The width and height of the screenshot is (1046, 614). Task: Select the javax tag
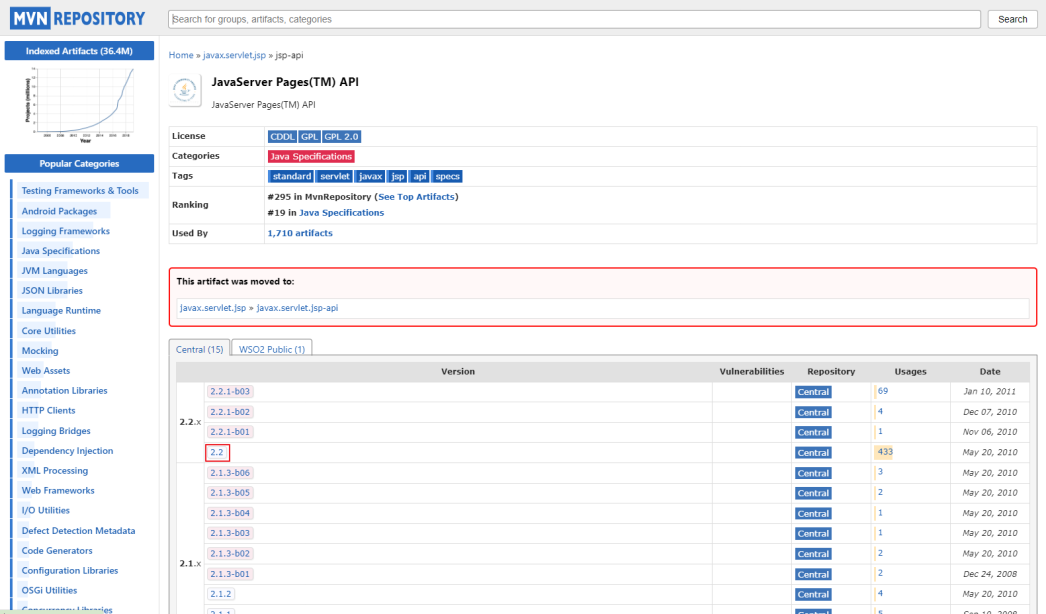tap(370, 176)
